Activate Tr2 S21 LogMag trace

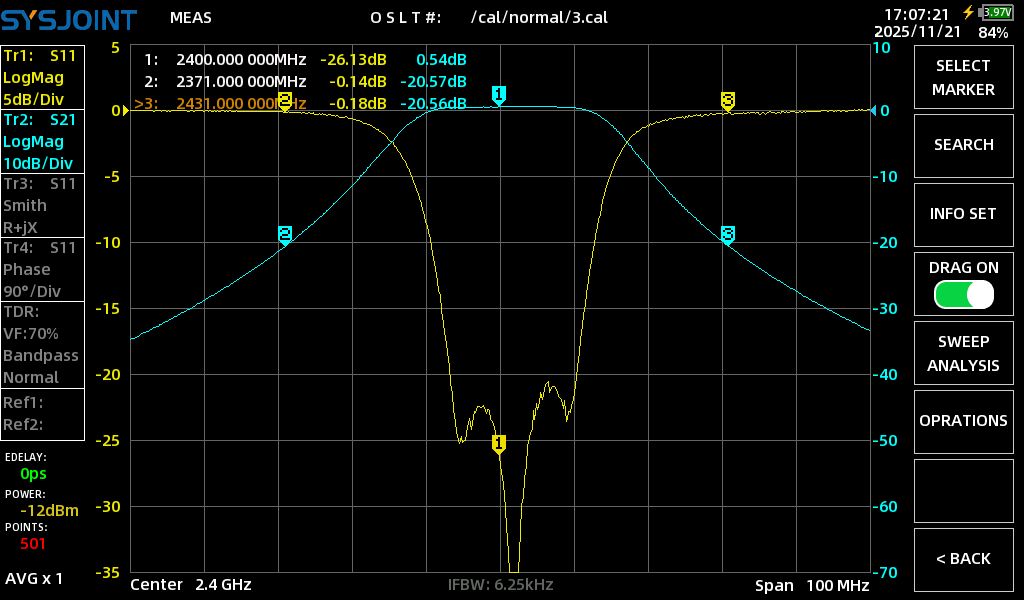pyautogui.click(x=43, y=141)
